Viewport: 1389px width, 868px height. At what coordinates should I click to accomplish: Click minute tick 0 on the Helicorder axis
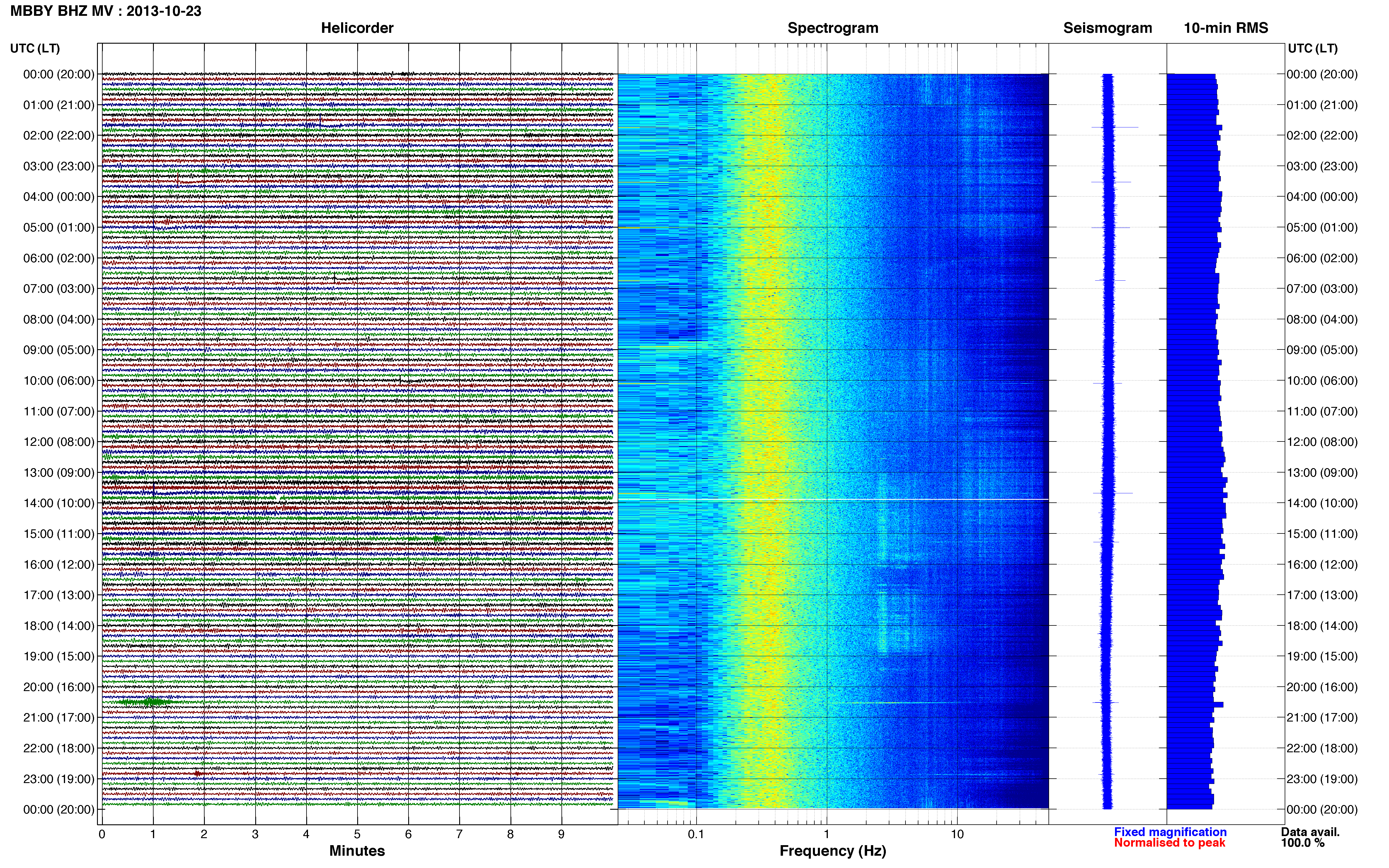102,834
